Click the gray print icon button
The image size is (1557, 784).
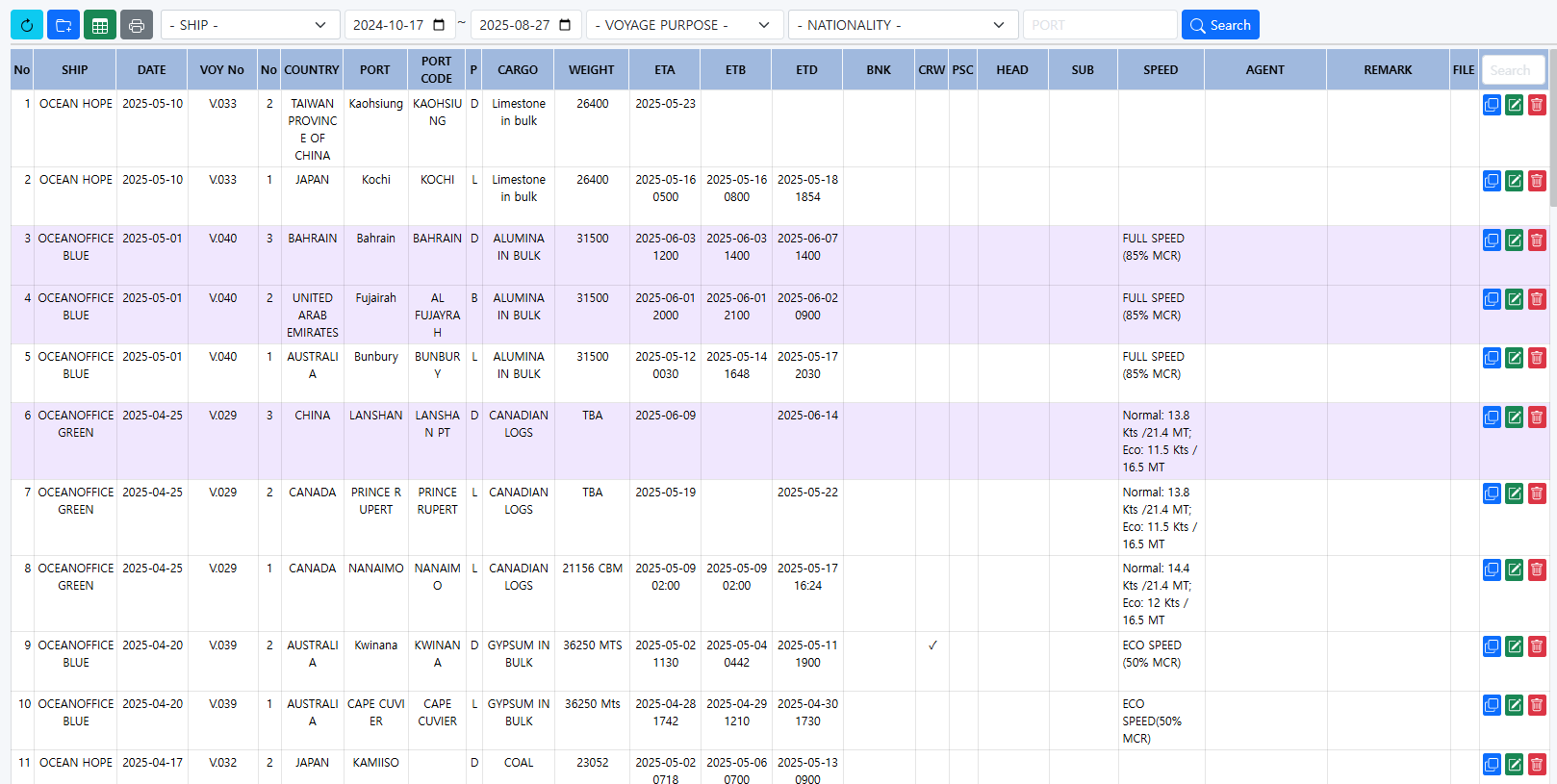coord(137,25)
